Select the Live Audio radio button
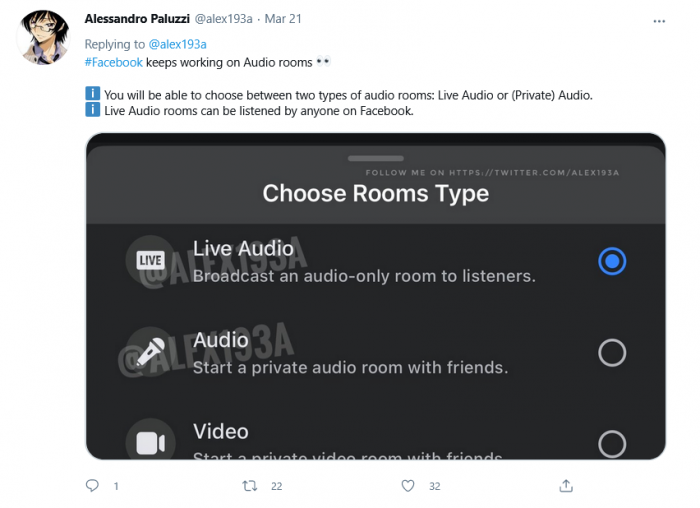700x508 pixels. [611, 261]
